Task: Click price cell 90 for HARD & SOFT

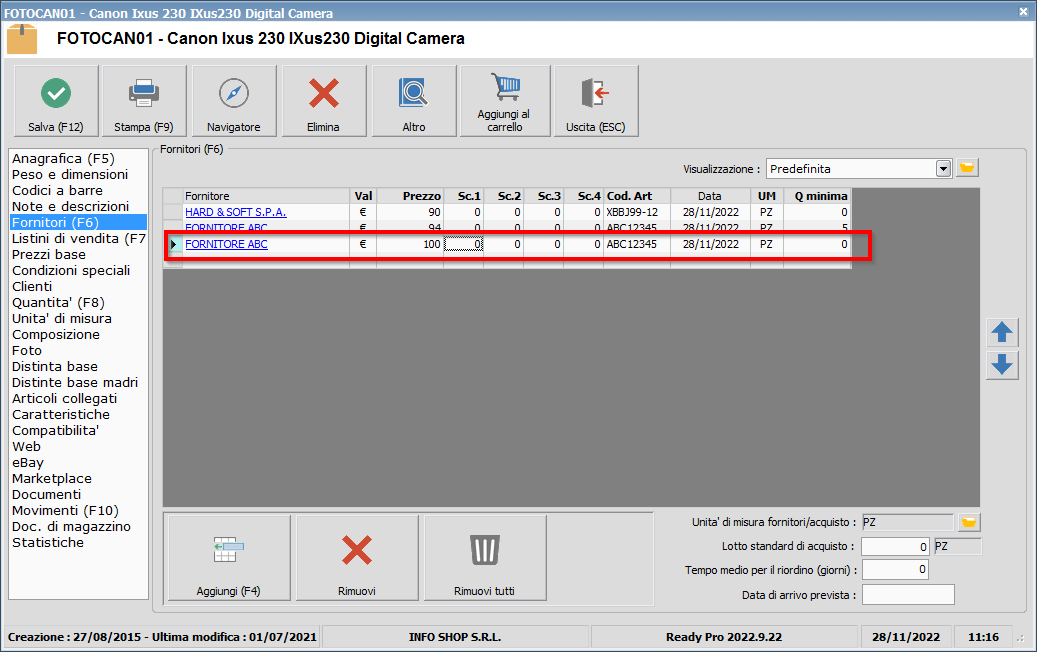Action: pos(410,212)
